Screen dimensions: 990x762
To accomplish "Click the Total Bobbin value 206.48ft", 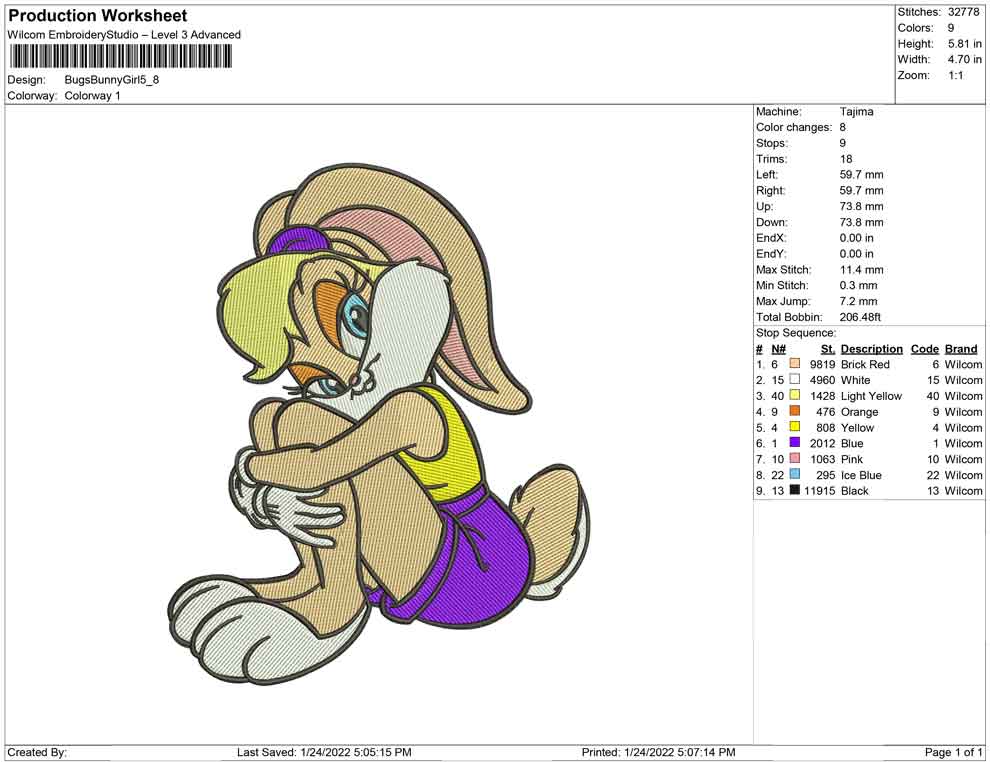I will [x=860, y=317].
